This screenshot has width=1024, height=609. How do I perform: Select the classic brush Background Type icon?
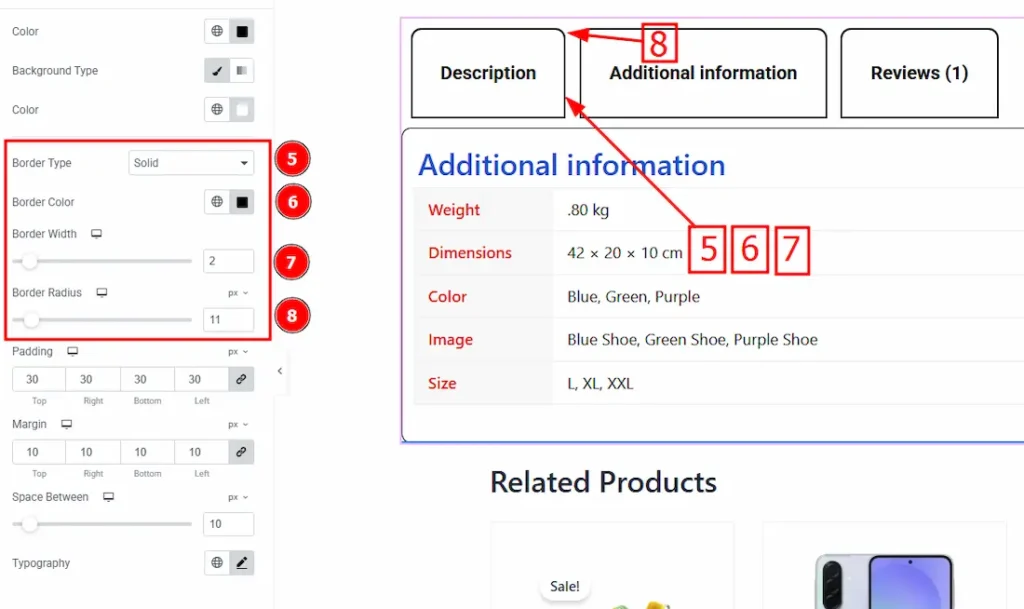pos(217,71)
